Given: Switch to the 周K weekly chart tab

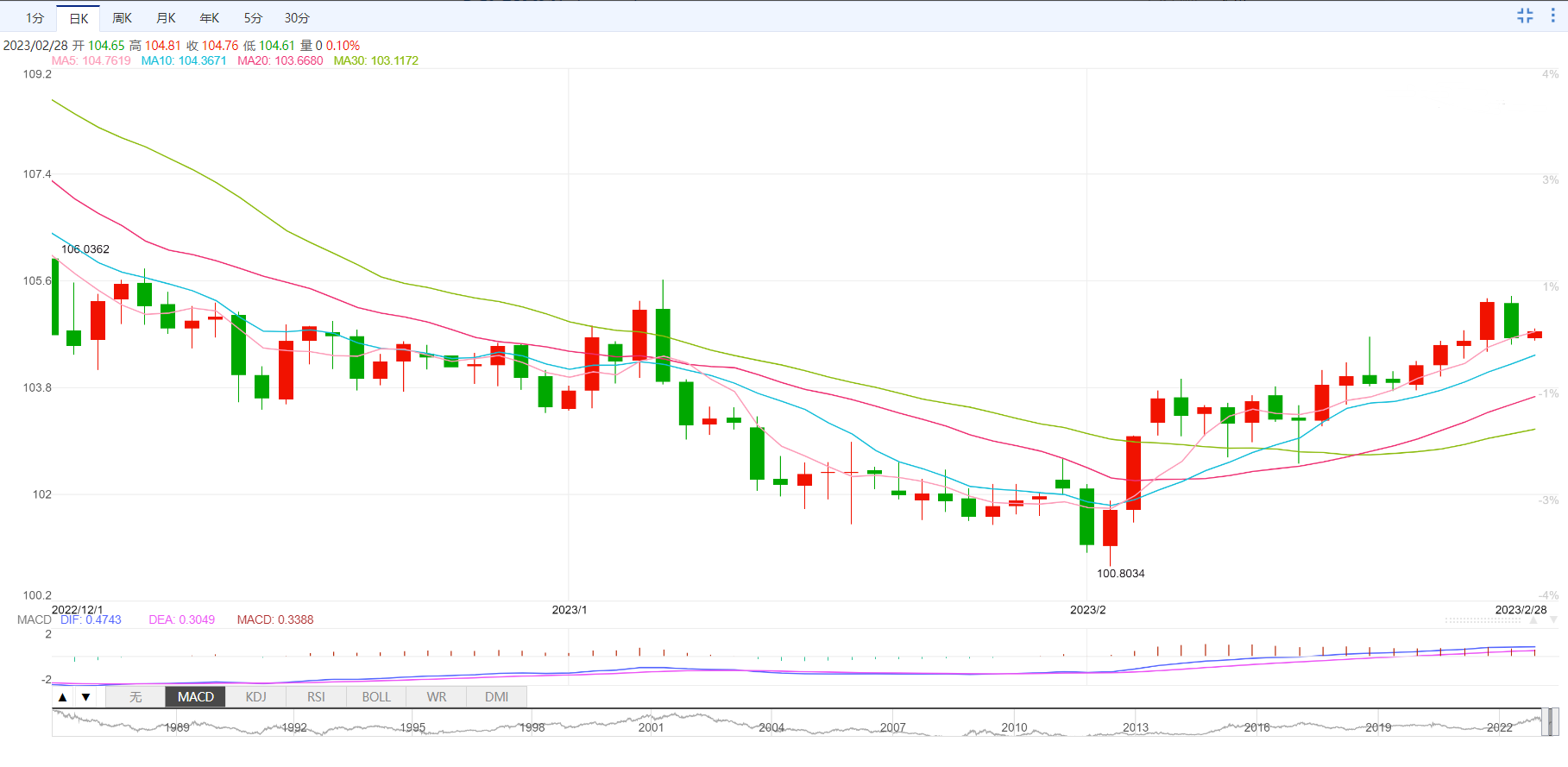Looking at the screenshot, I should coord(123,18).
